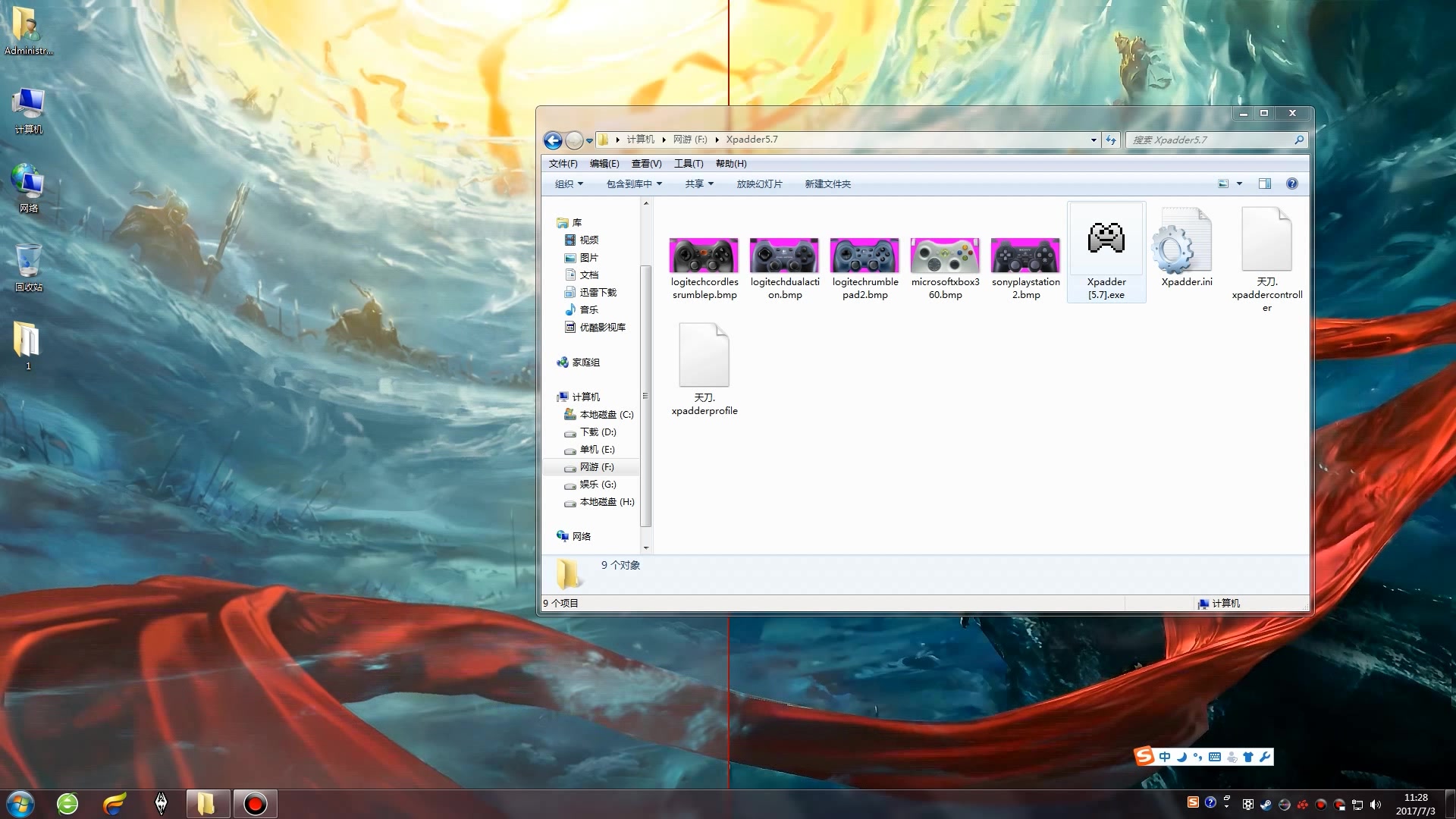
Task: Select 视频 library
Action: coord(582,240)
